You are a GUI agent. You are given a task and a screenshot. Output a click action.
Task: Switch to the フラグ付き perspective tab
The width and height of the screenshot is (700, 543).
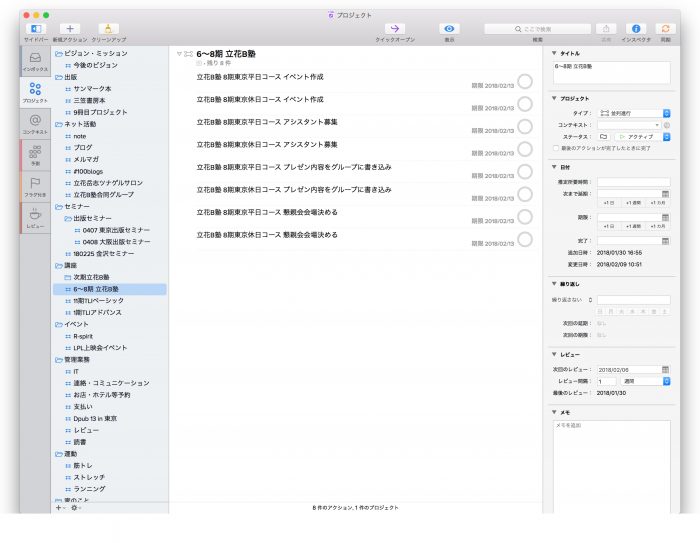click(35, 187)
